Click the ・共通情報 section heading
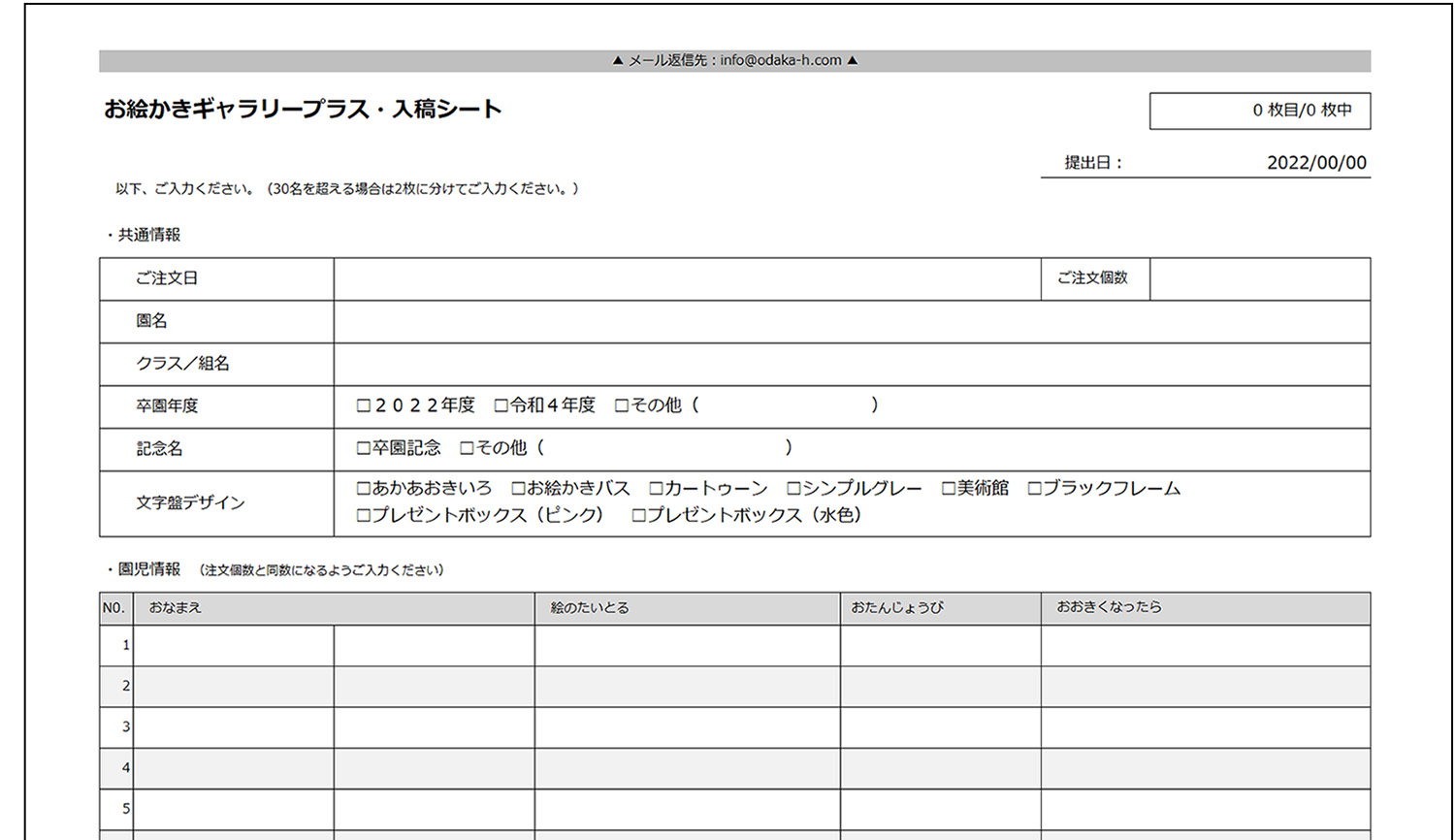The image size is (1455, 840). click(143, 235)
